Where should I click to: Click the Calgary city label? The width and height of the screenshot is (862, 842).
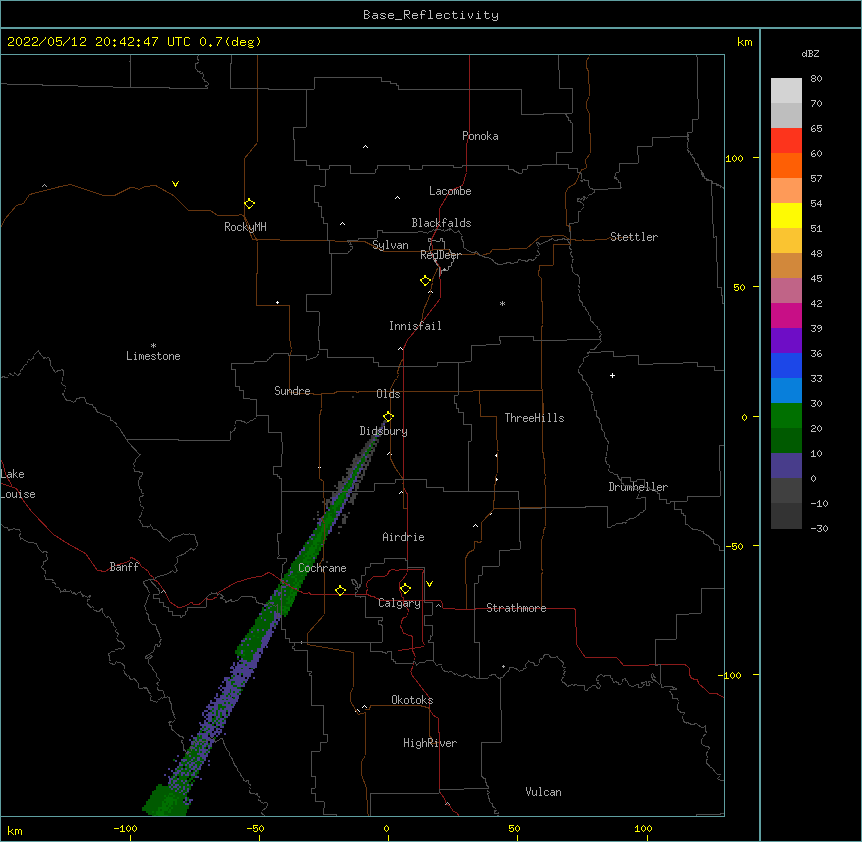[399, 603]
